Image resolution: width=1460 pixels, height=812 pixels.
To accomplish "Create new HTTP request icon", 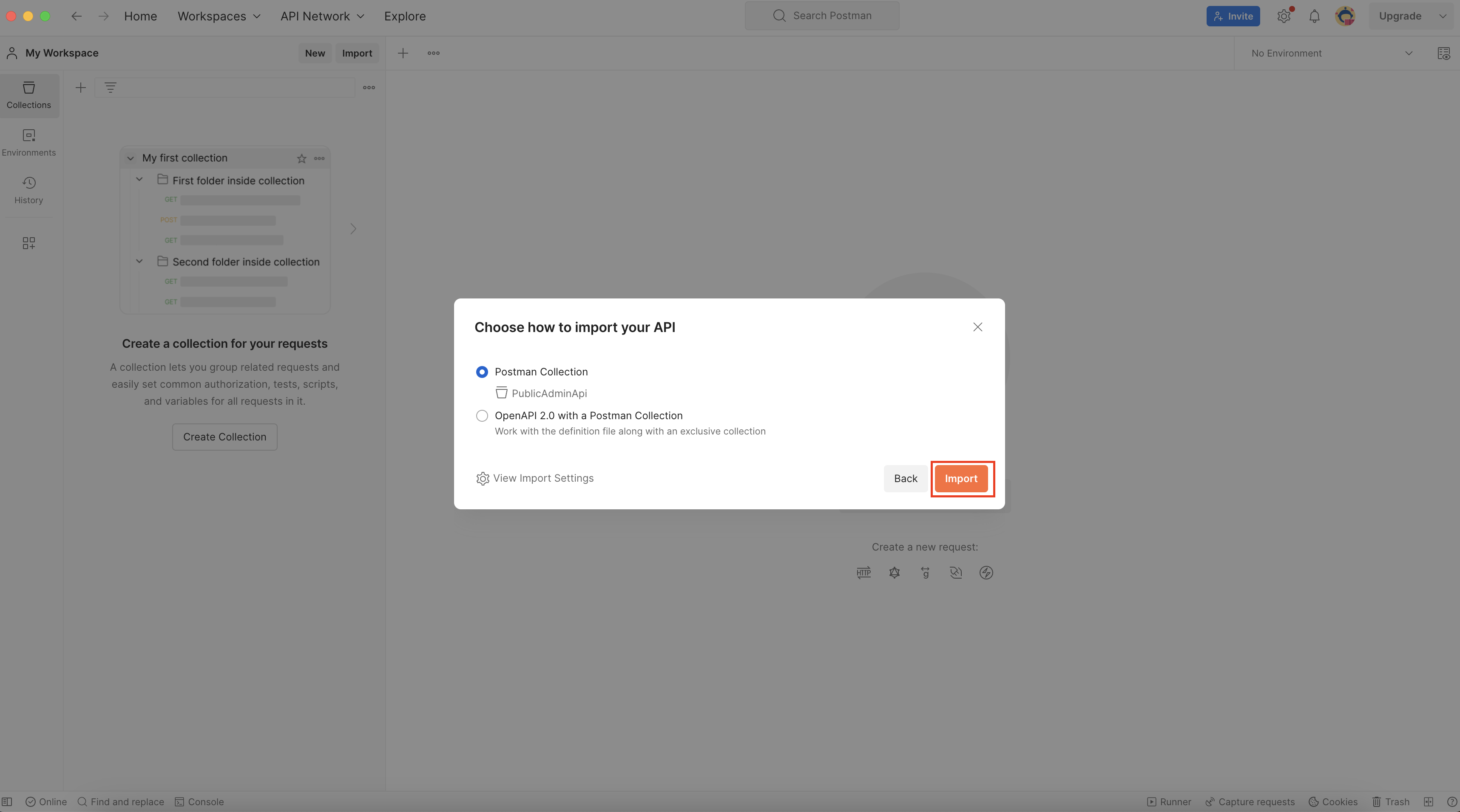I will tap(863, 572).
